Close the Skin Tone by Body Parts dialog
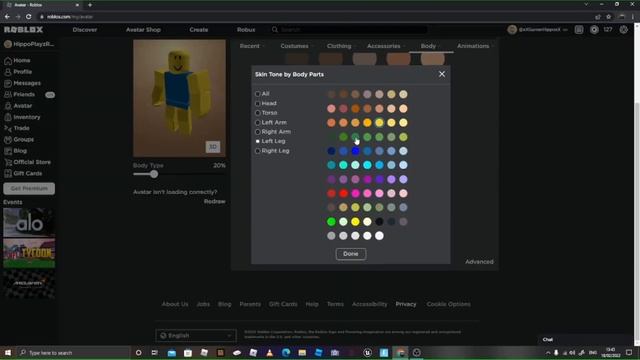 pos(442,74)
